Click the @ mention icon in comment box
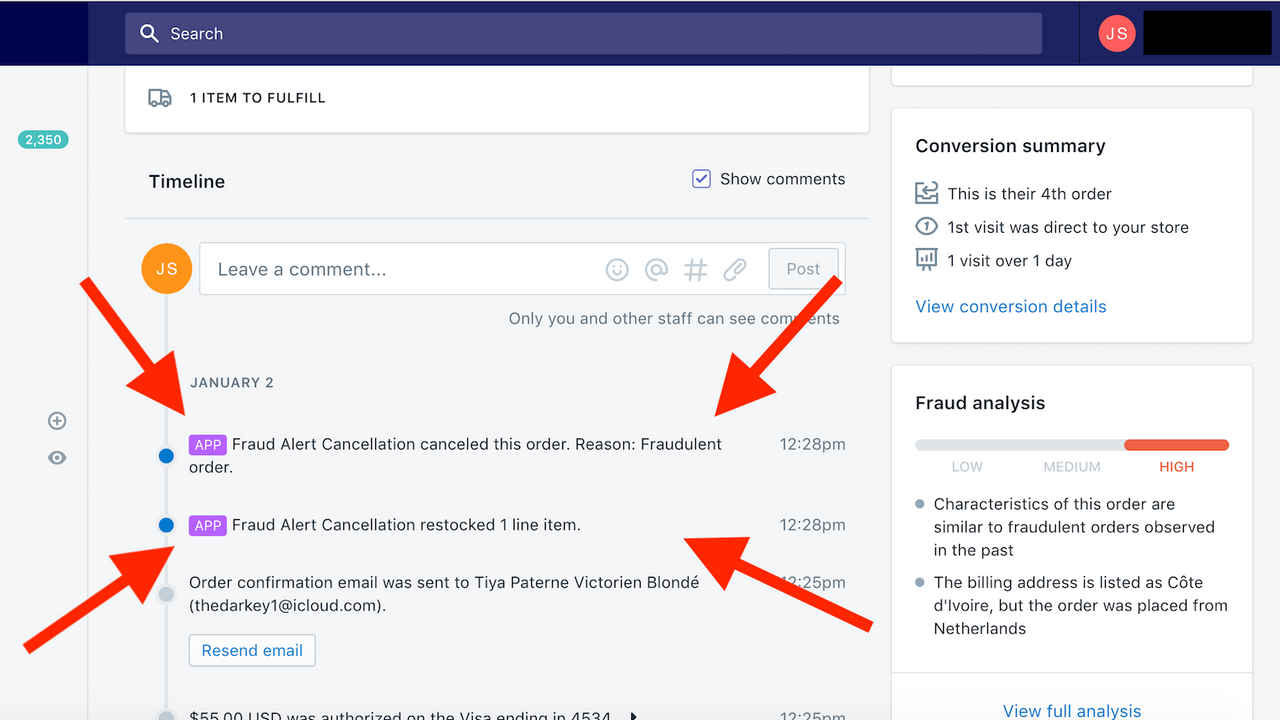This screenshot has width=1280, height=720. pyautogui.click(x=656, y=270)
